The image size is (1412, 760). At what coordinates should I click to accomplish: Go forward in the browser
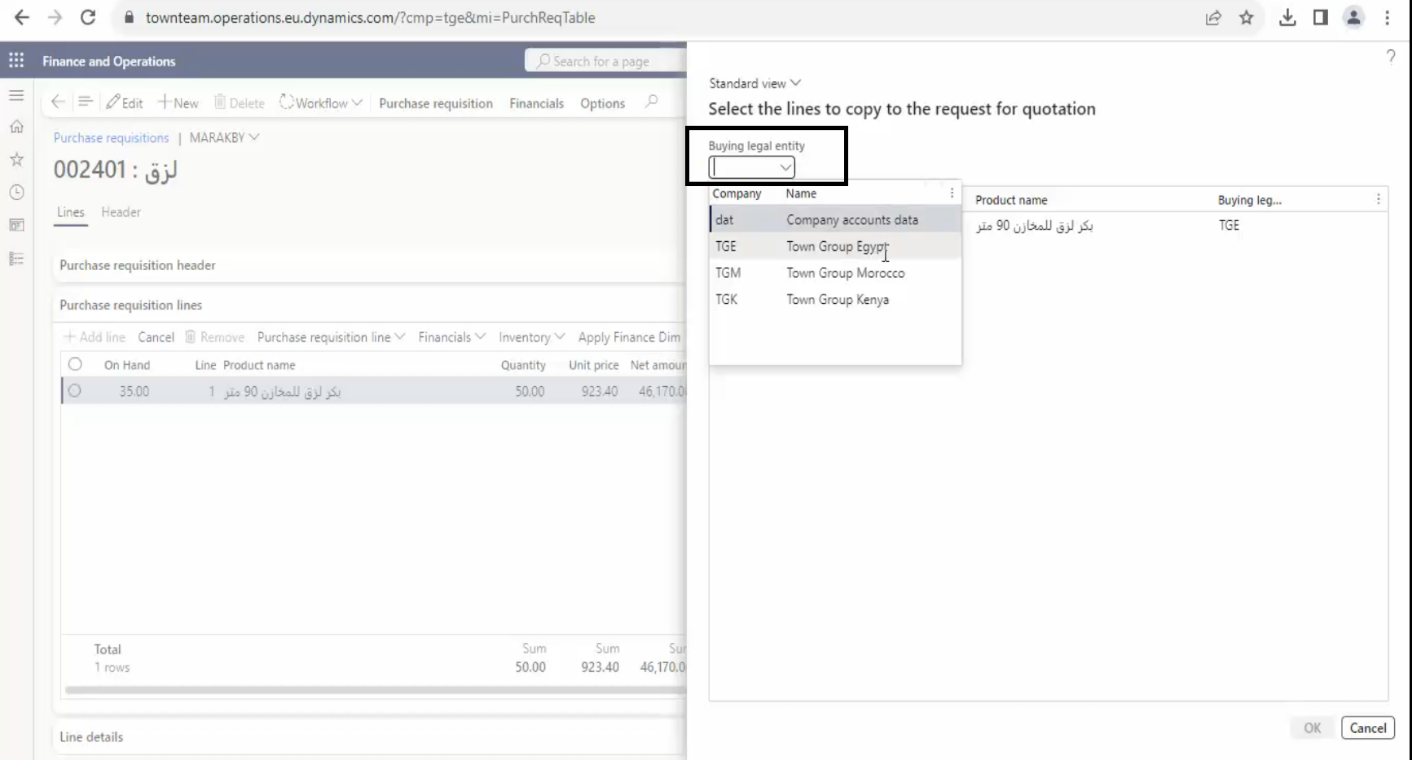coord(54,17)
